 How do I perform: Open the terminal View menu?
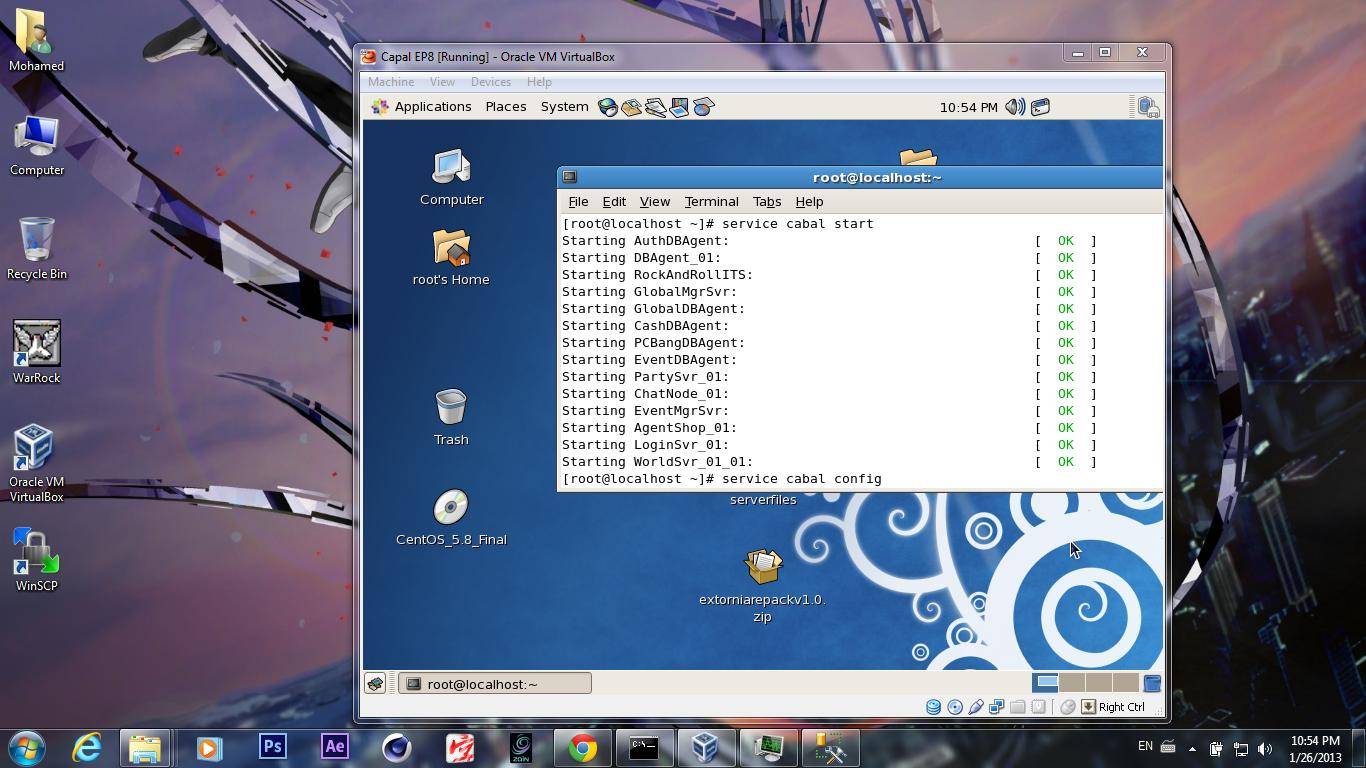pos(655,202)
